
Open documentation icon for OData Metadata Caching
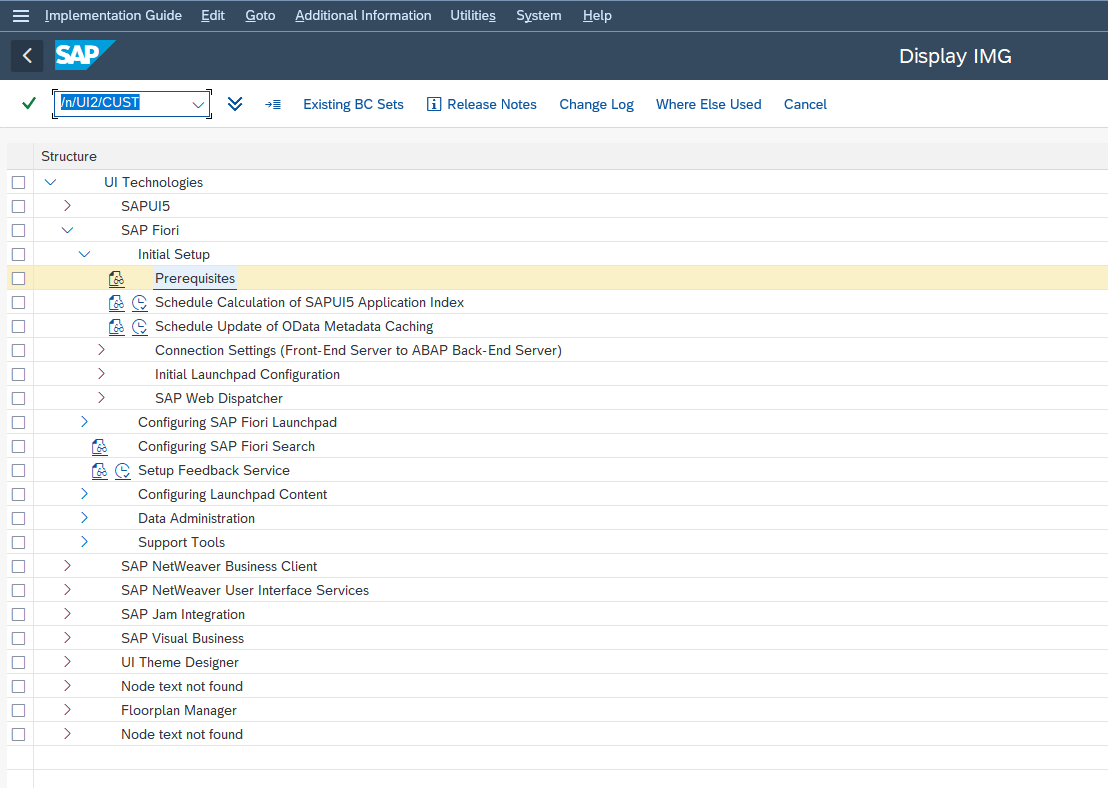pos(117,327)
